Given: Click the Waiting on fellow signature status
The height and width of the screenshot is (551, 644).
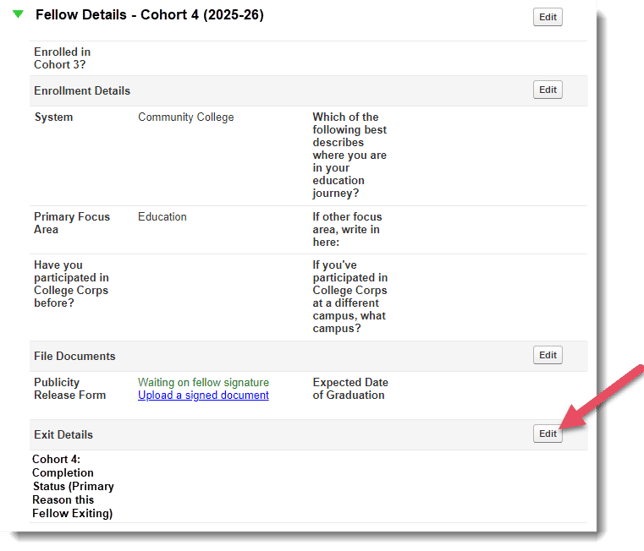Looking at the screenshot, I should pos(203,382).
